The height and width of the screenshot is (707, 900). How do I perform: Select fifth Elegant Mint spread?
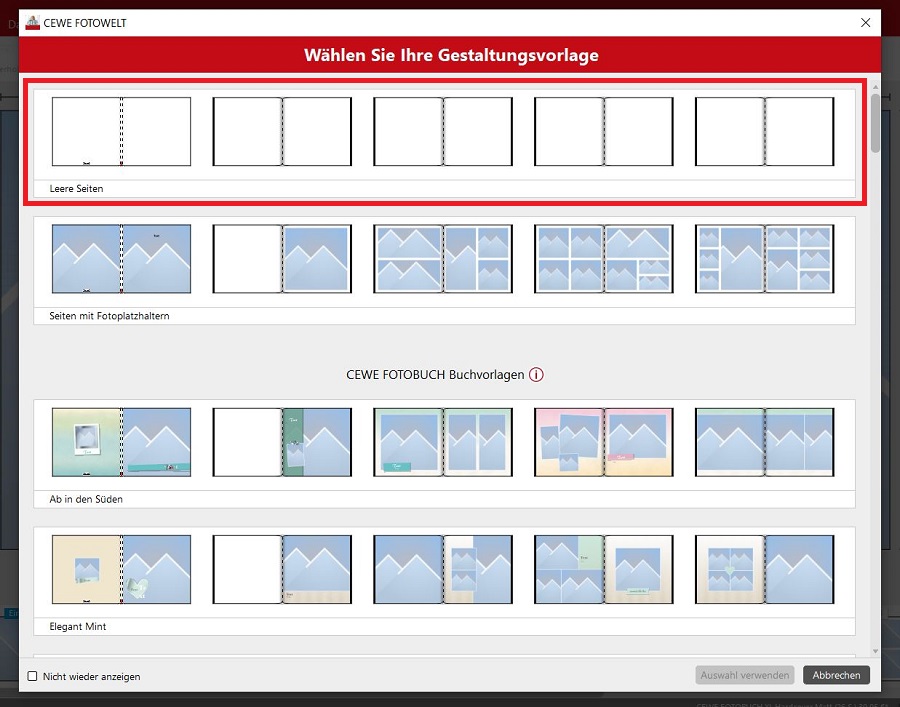pyautogui.click(x=764, y=569)
